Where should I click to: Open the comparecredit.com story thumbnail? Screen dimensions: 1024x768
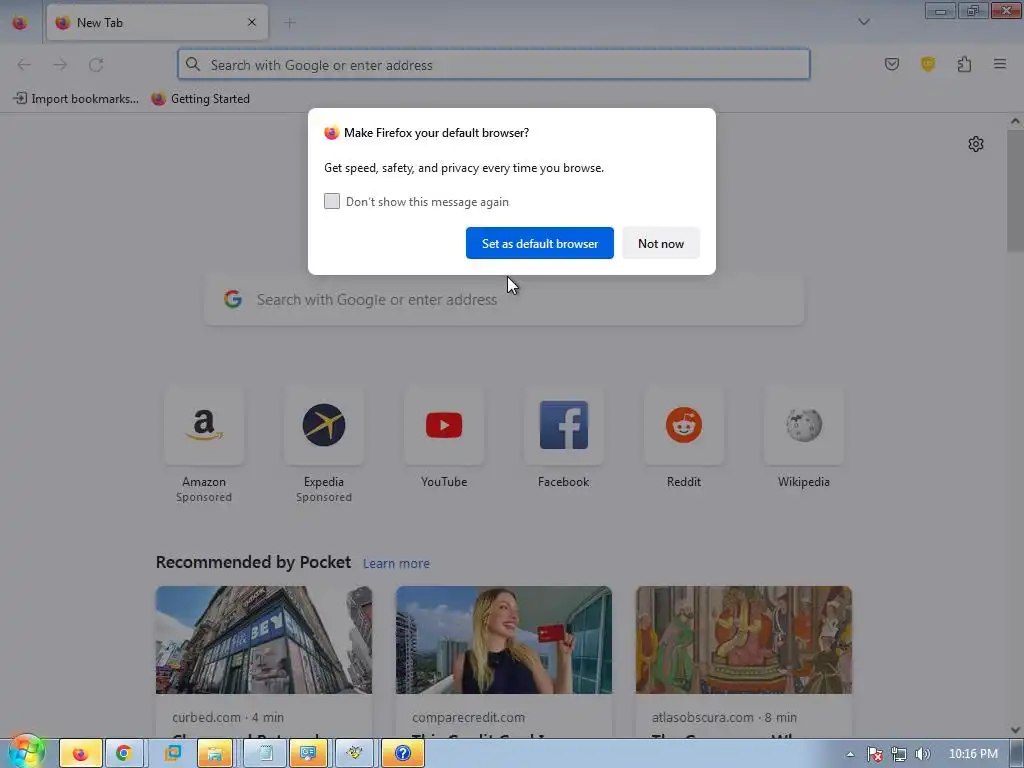tap(504, 640)
